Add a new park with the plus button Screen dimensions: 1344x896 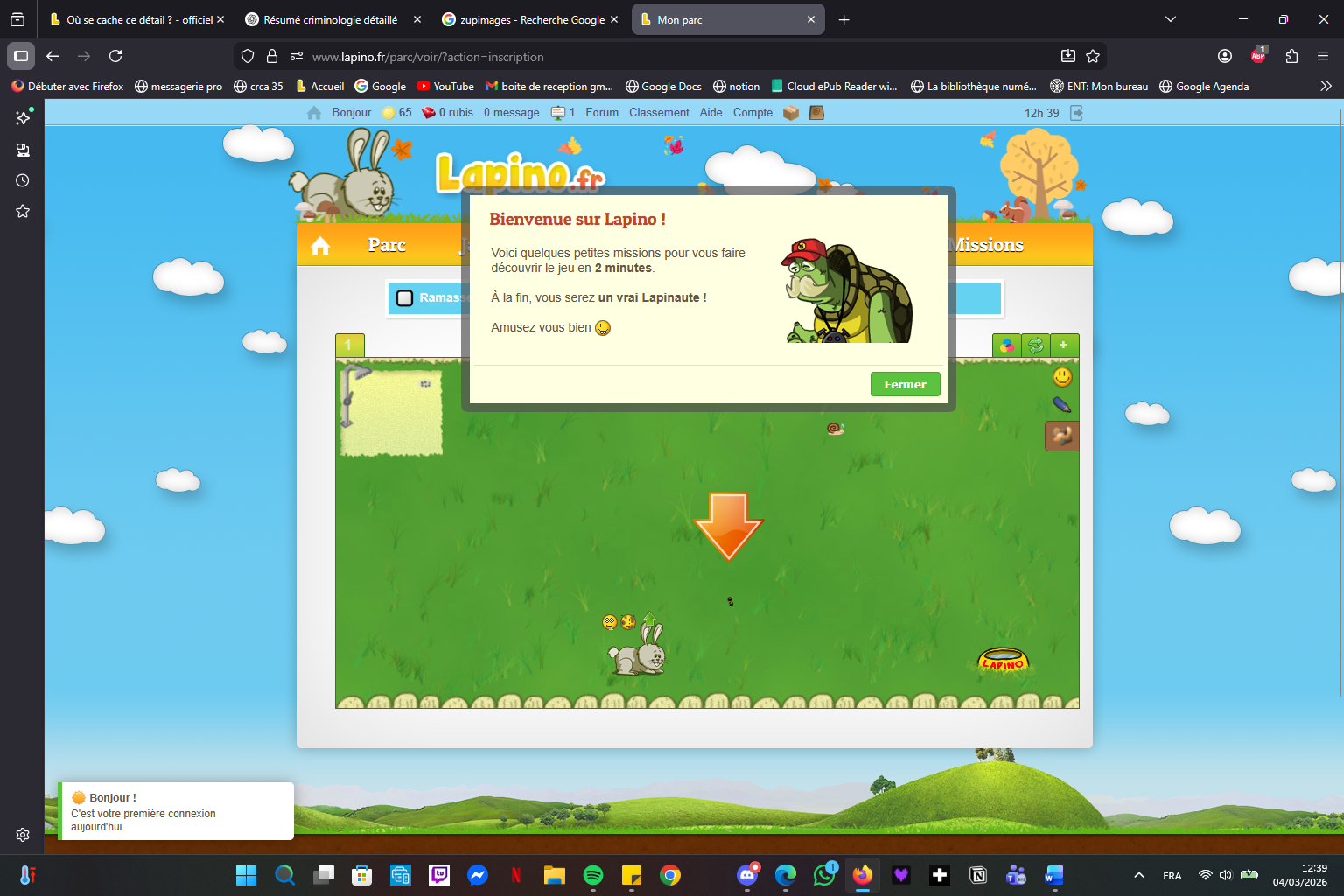coord(1064,346)
